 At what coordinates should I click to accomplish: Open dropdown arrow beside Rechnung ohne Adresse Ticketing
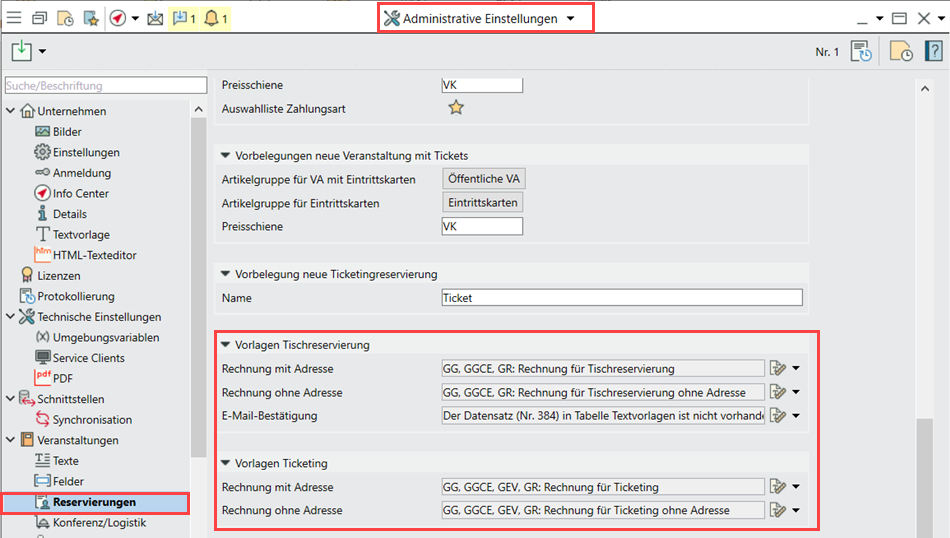[796, 510]
